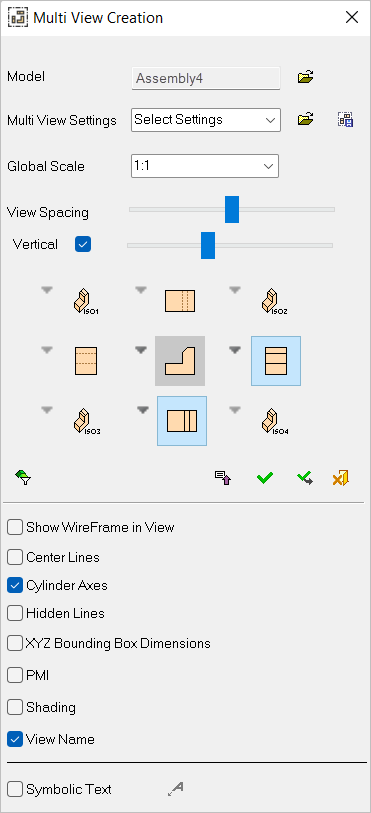The height and width of the screenshot is (813, 371).
Task: Click the apply-and-continue check arrow icon
Action: (305, 478)
